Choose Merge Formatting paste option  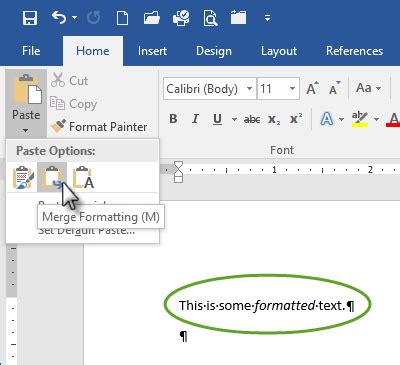[x=52, y=177]
